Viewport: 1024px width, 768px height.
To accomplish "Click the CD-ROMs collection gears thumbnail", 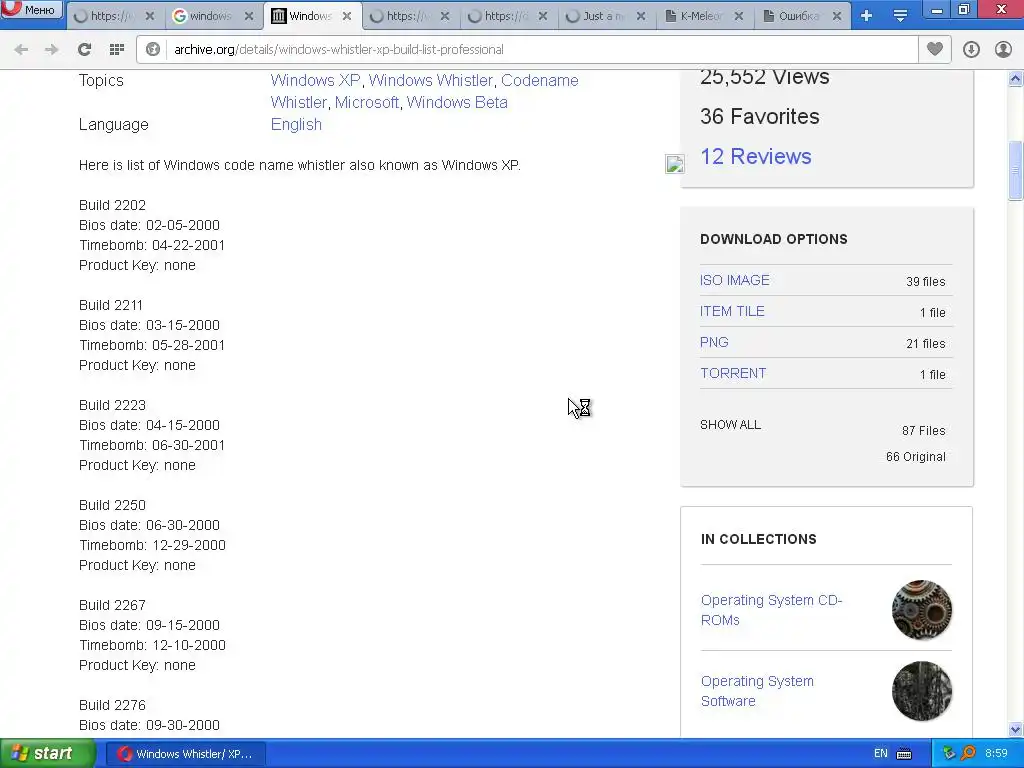I will (921, 610).
